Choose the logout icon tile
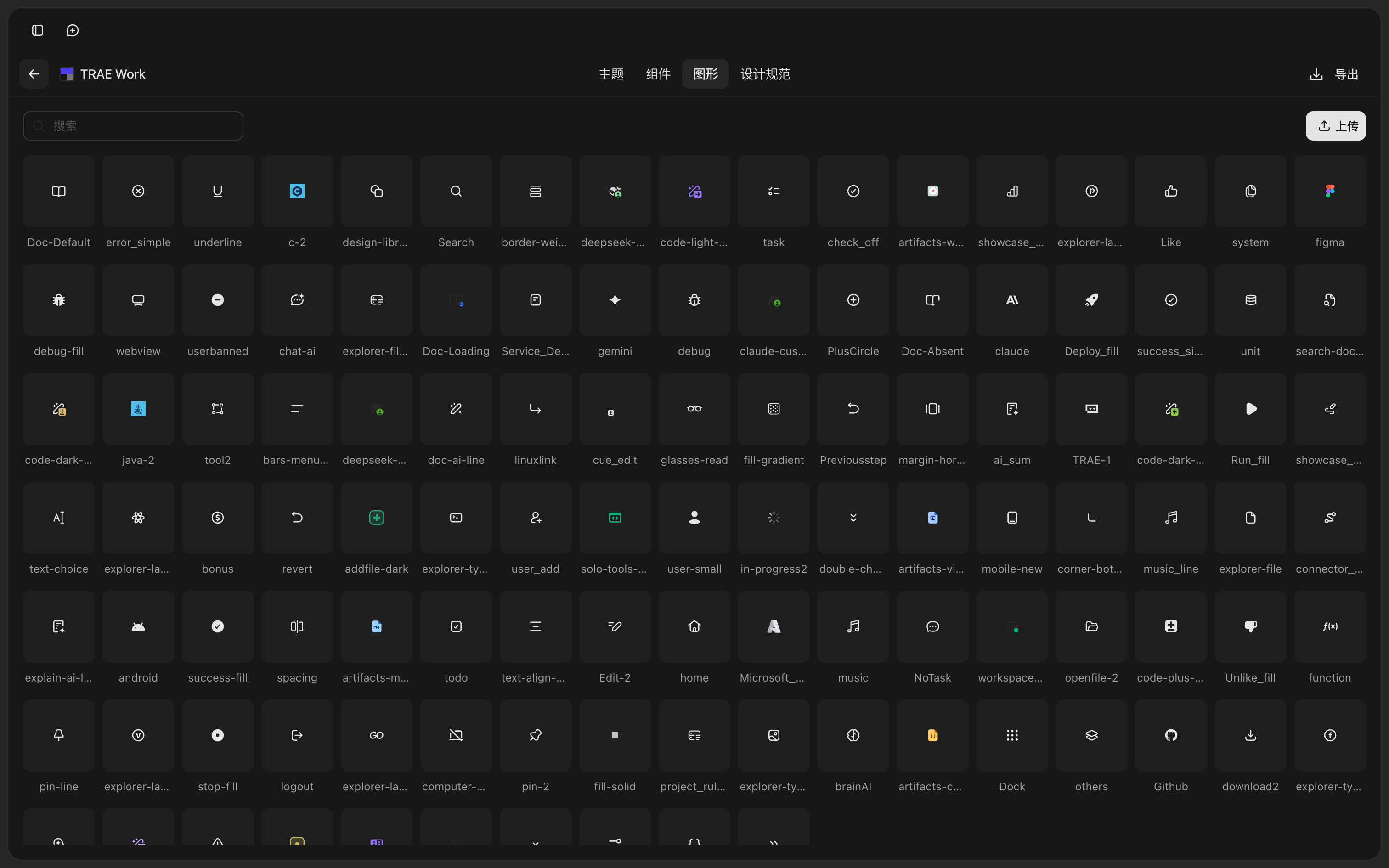Screen dimensions: 1389x868 click(x=297, y=735)
